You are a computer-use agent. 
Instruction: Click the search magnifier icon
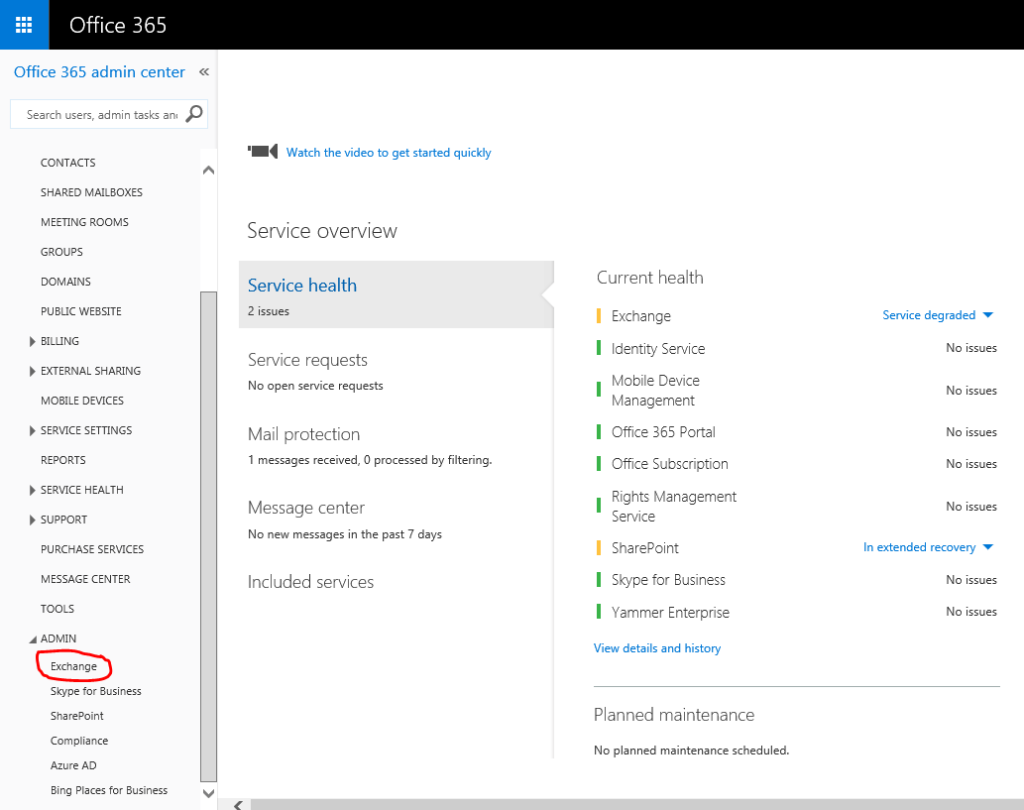194,114
